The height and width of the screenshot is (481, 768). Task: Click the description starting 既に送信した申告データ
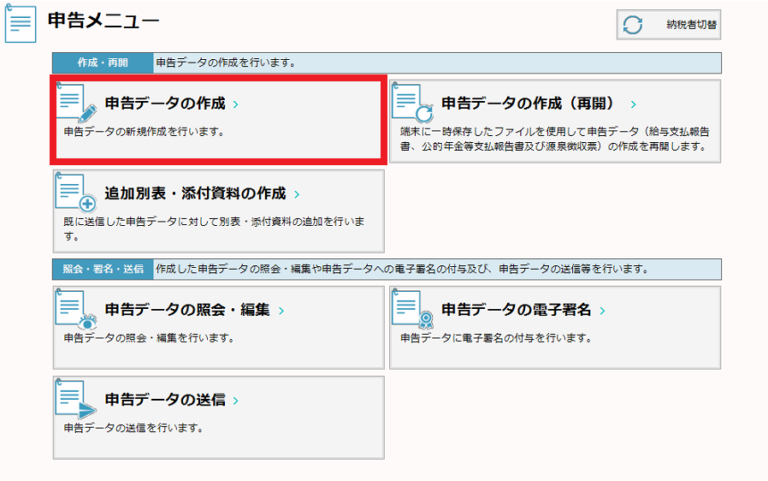(x=214, y=229)
